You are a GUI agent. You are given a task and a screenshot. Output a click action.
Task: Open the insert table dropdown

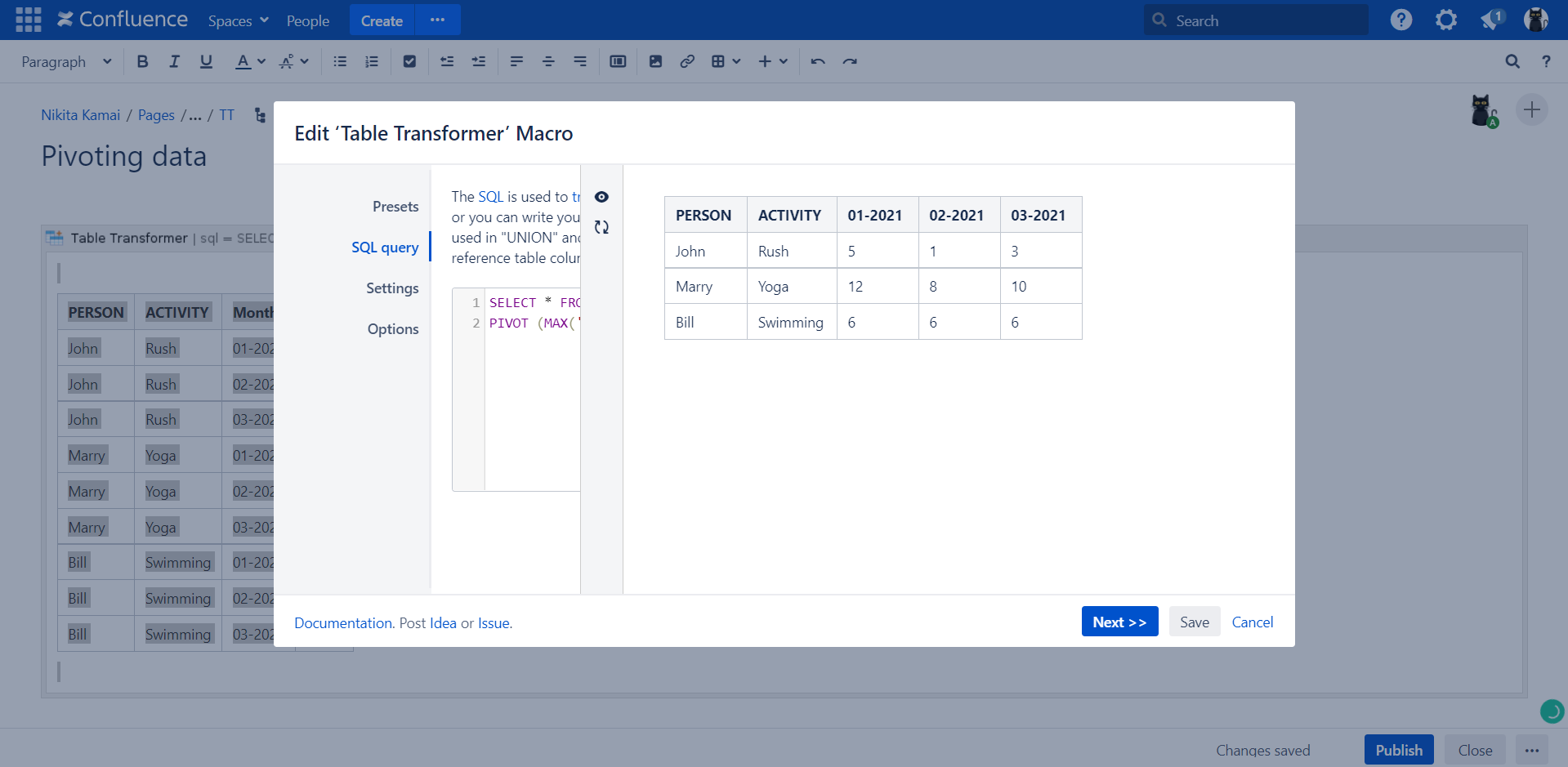click(x=726, y=61)
